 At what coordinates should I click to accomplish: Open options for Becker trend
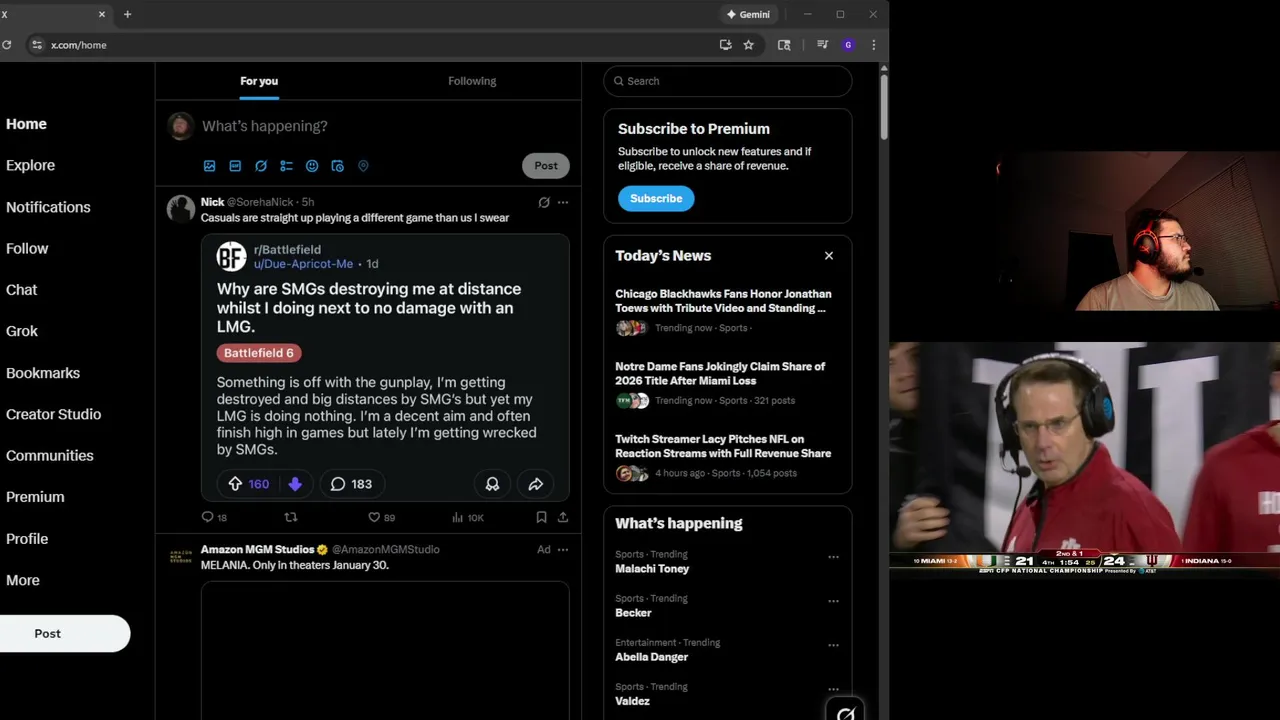pyautogui.click(x=833, y=601)
